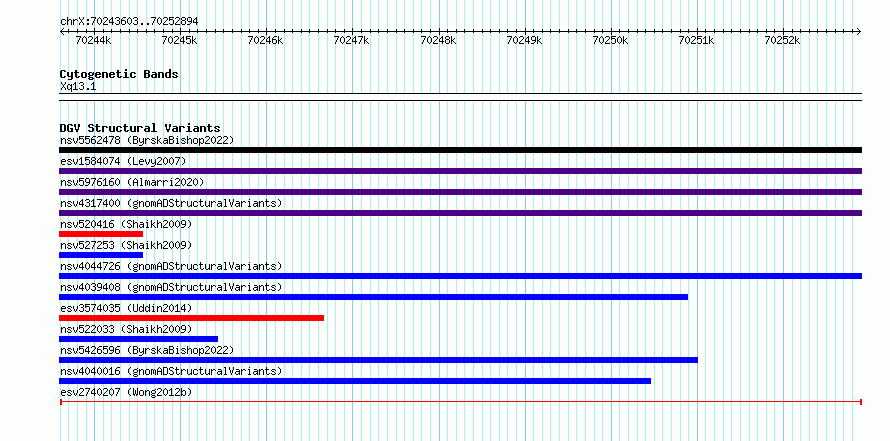This screenshot has width=890, height=441.
Task: Click the short blue nsv527253 bar
Action: (101, 255)
